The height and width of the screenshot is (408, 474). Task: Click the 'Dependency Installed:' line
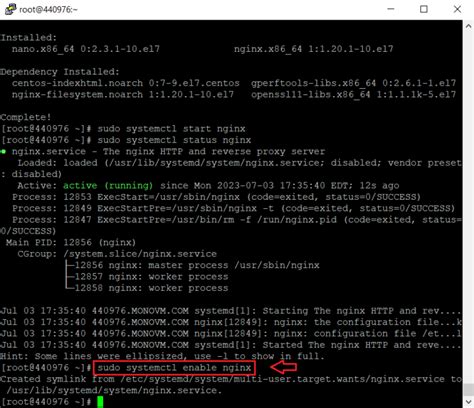pyautogui.click(x=60, y=72)
